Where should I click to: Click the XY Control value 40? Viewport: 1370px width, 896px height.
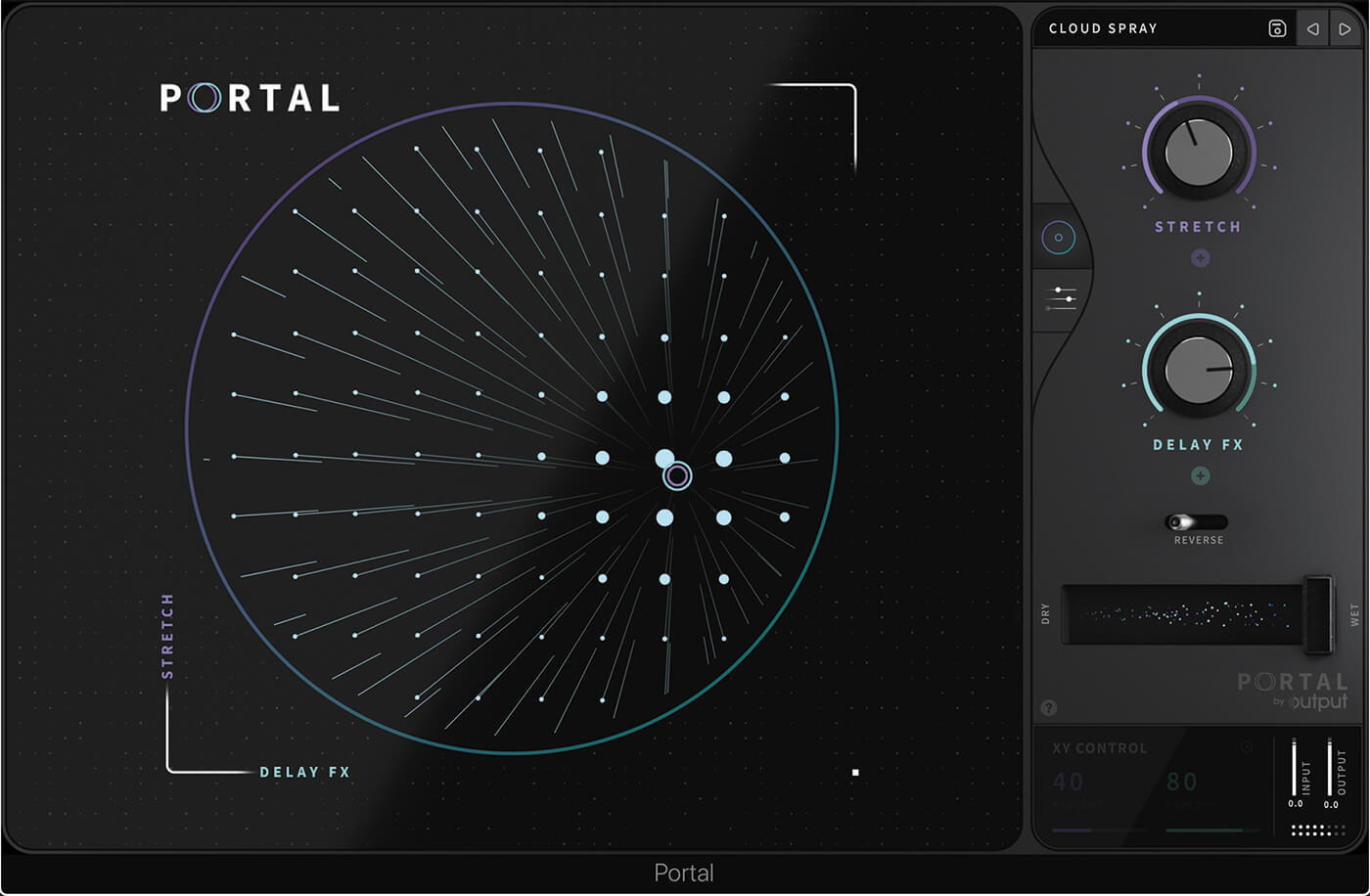click(1069, 782)
